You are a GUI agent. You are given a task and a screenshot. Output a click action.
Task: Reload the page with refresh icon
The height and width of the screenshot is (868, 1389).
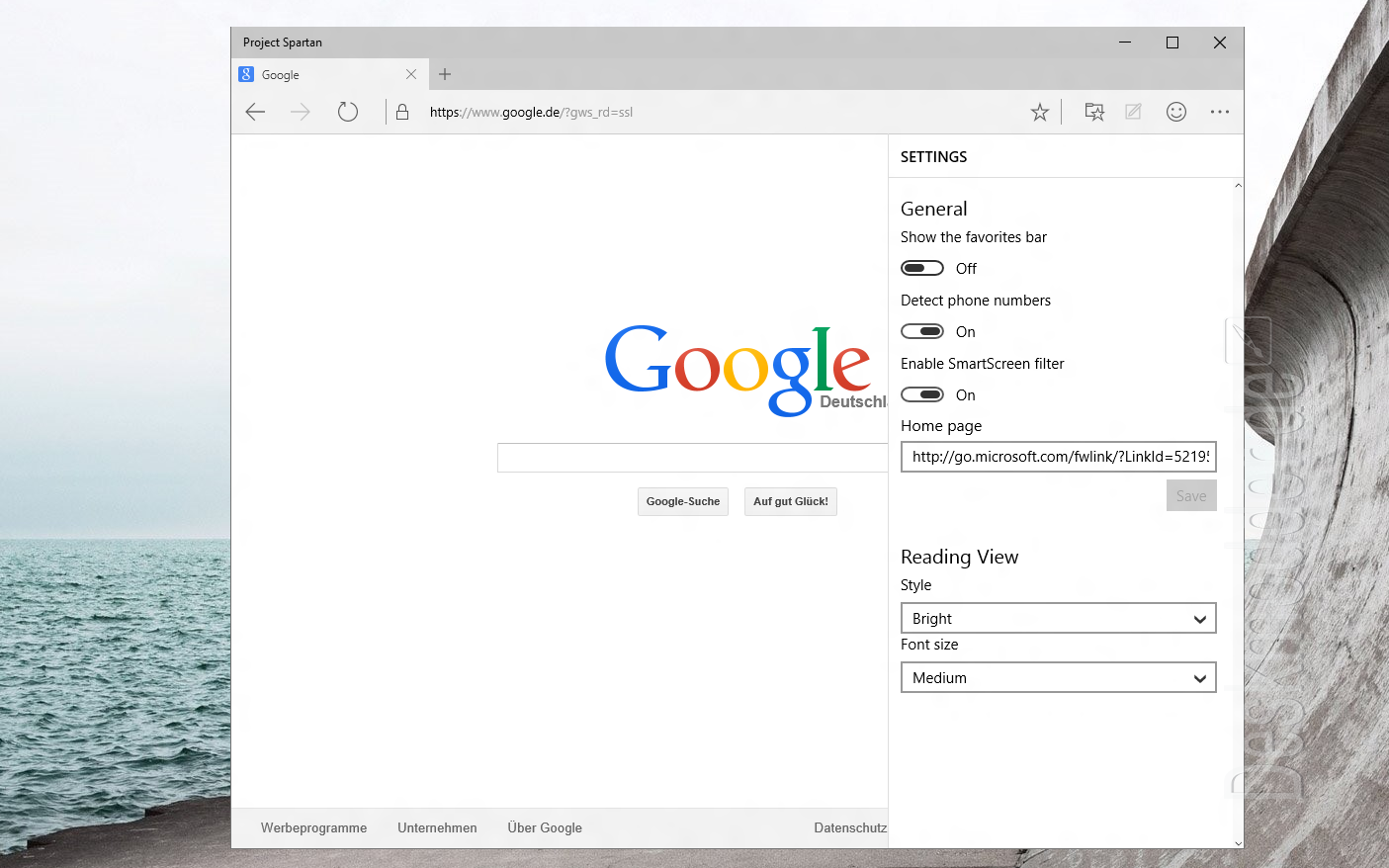pyautogui.click(x=347, y=112)
